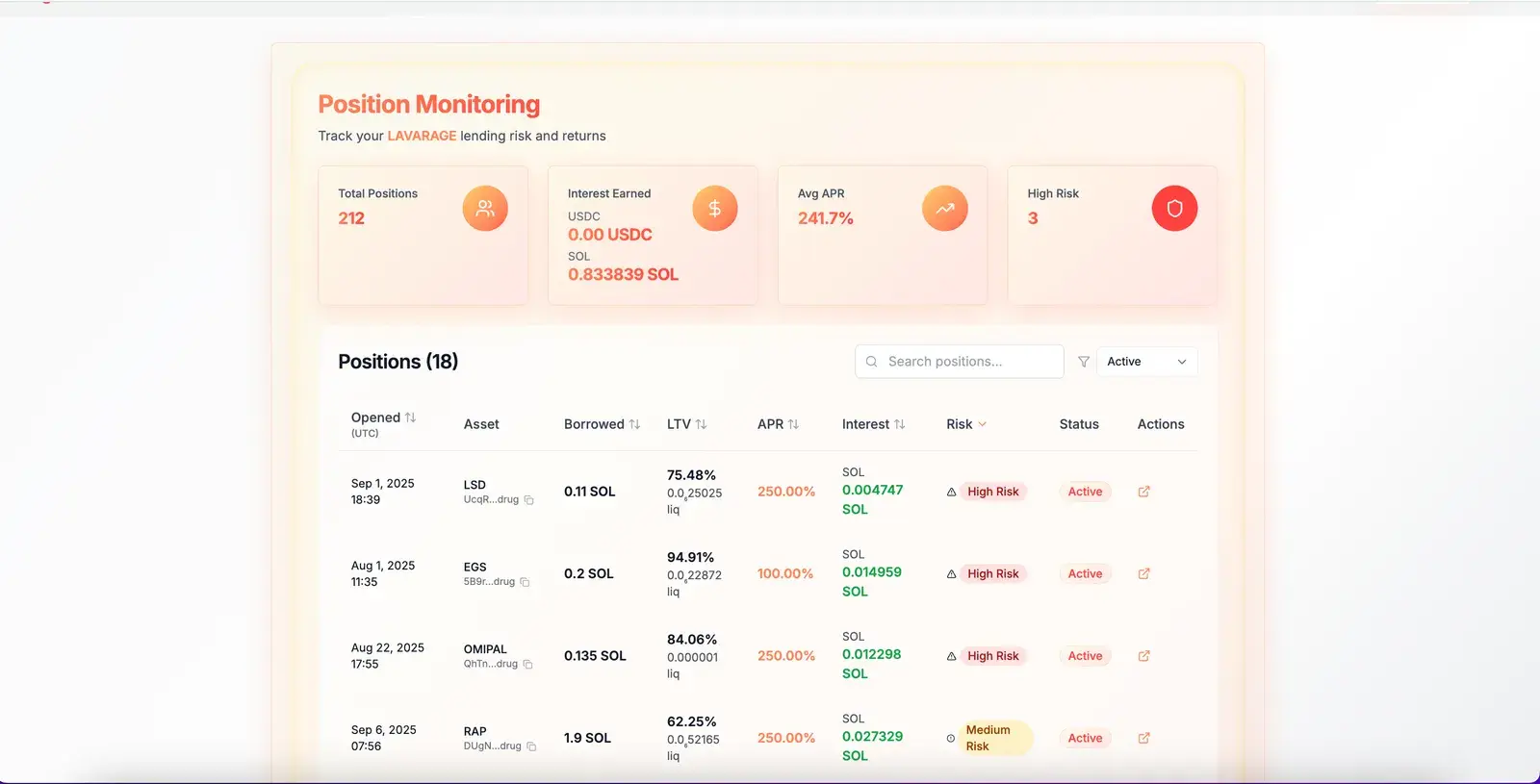Sort by Interest column arrows
1540x784 pixels.
899,424
